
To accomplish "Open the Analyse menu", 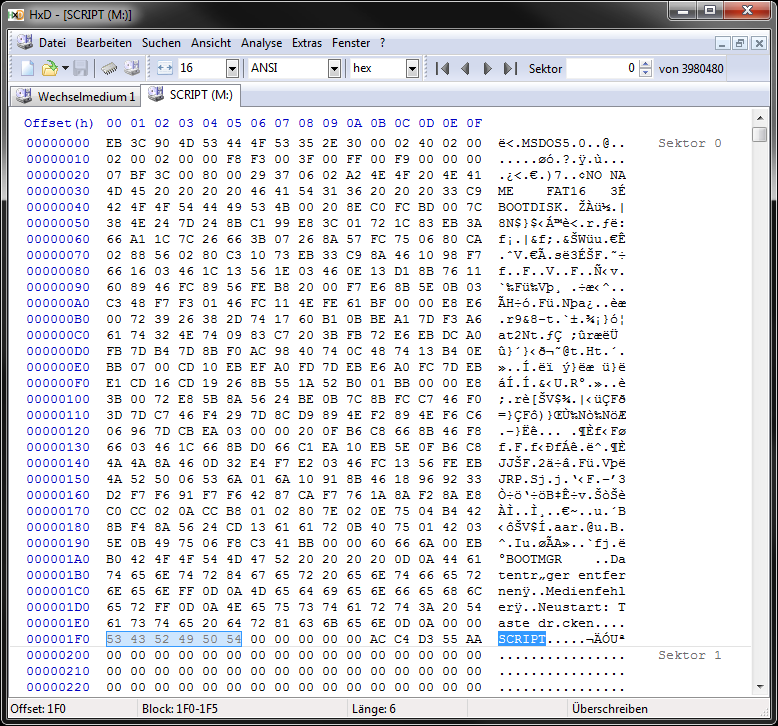I will point(261,43).
